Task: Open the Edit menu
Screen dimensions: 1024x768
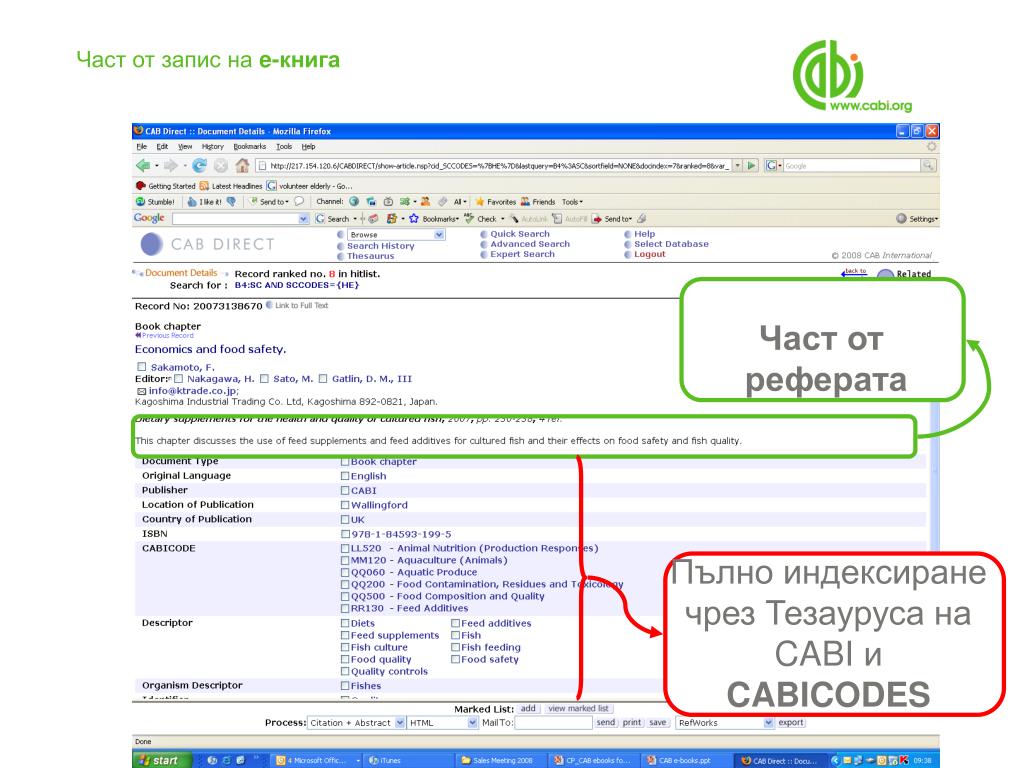Action: coord(162,147)
